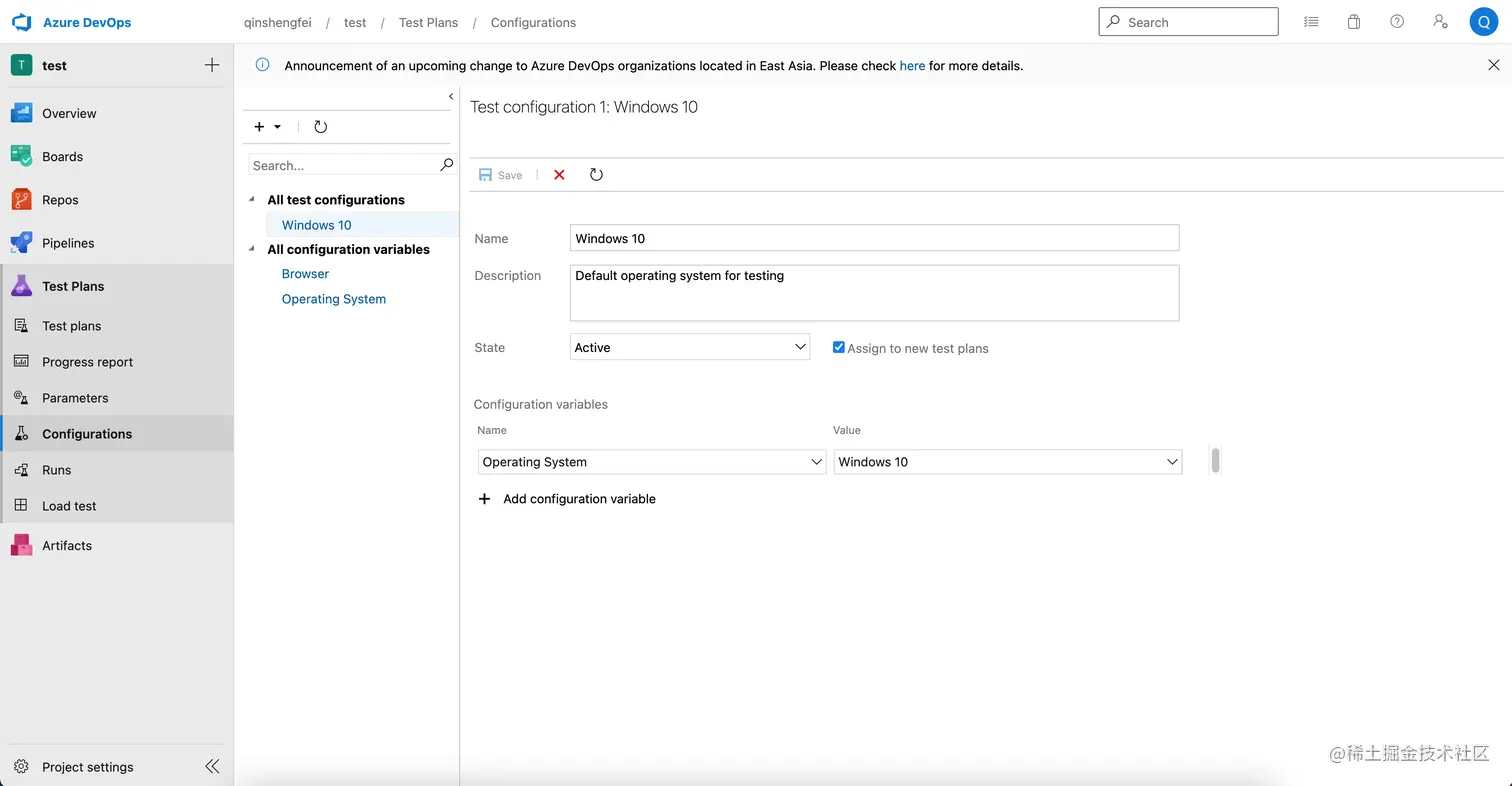Viewport: 1512px width, 786px height.
Task: Collapse the configurations tree pane
Action: point(451,96)
